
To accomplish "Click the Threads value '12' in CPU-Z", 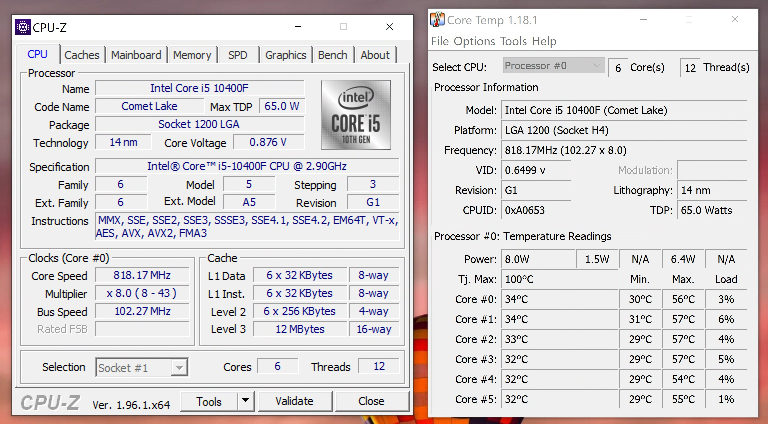I will (379, 366).
